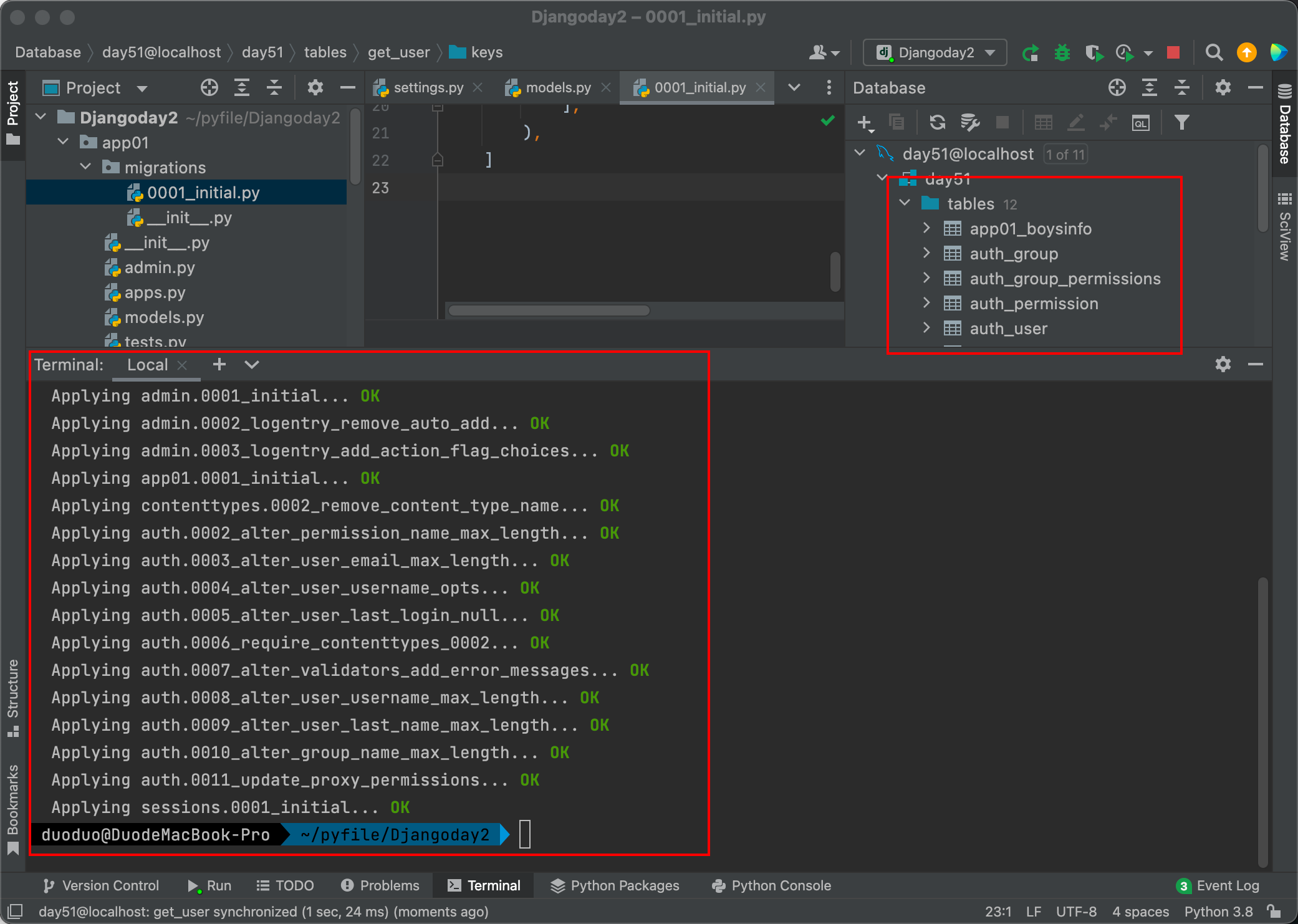Open the TODO tool window
The height and width of the screenshot is (924, 1298).
coord(286,885)
